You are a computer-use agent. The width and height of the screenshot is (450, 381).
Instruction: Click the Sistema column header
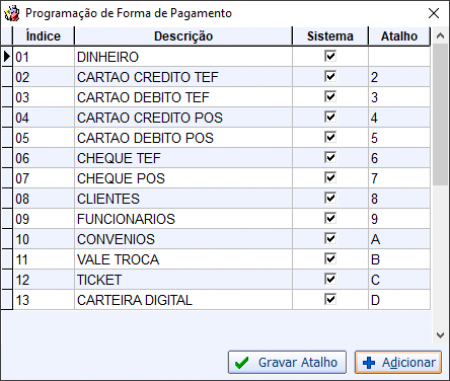tap(330, 36)
